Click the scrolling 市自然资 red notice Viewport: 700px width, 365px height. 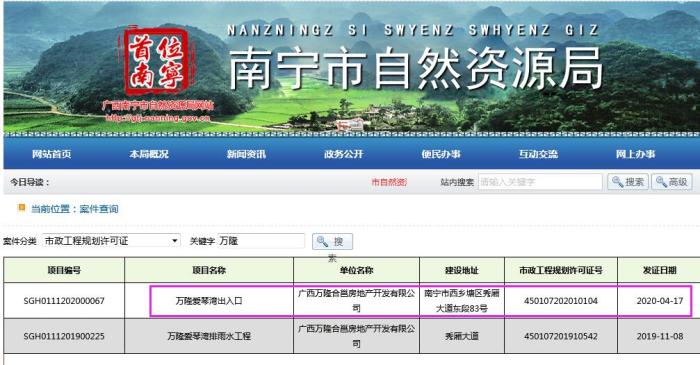click(x=389, y=182)
